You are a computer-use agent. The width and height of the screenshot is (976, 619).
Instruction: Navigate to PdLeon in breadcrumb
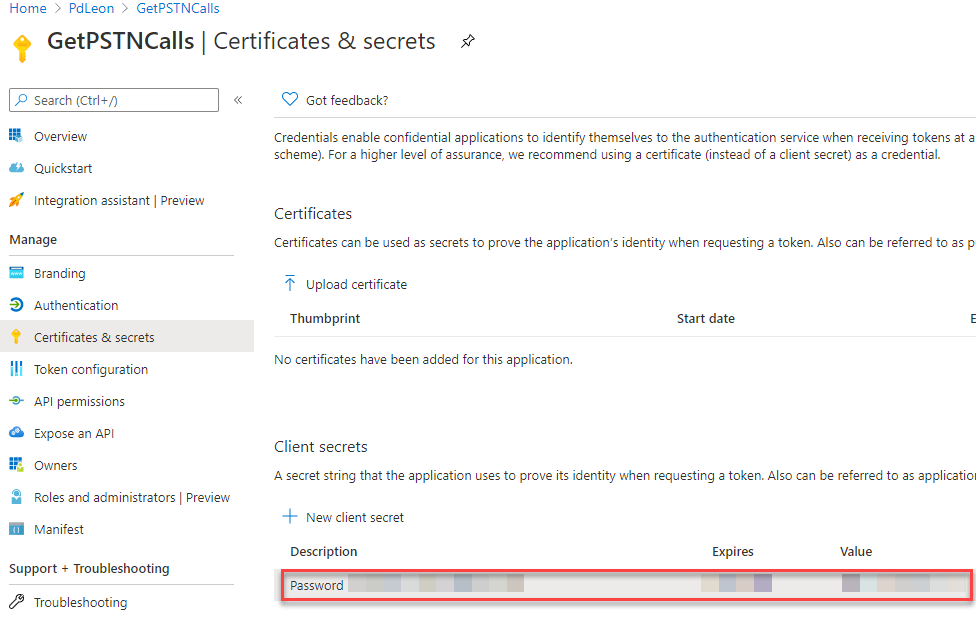click(91, 8)
